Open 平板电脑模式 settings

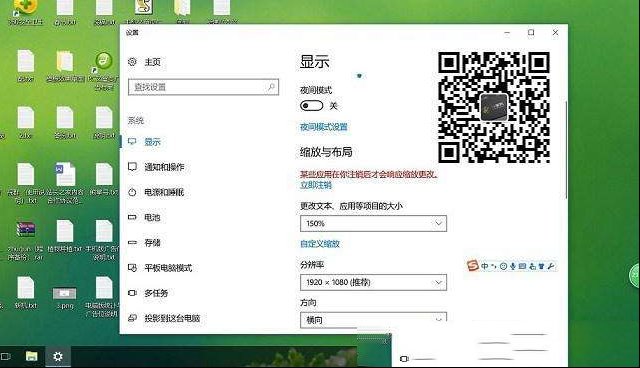pos(168,268)
